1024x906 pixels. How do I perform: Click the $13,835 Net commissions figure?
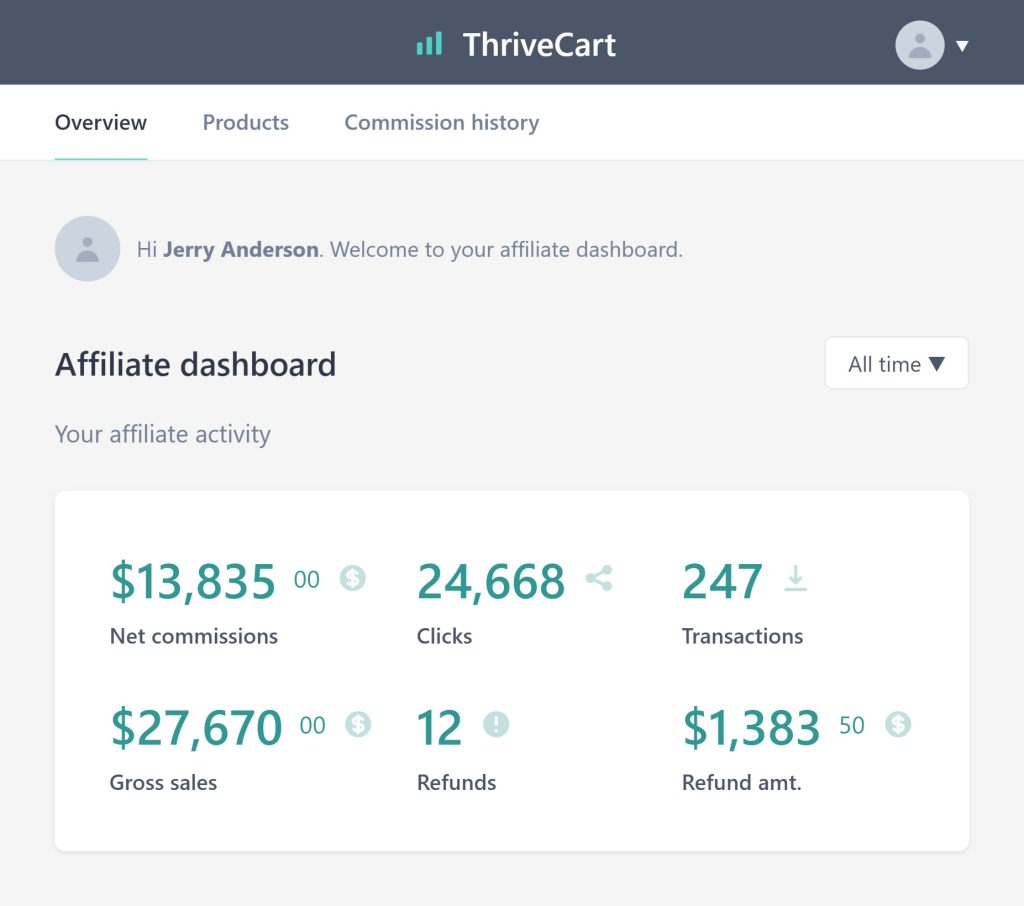pyautogui.click(x=215, y=581)
